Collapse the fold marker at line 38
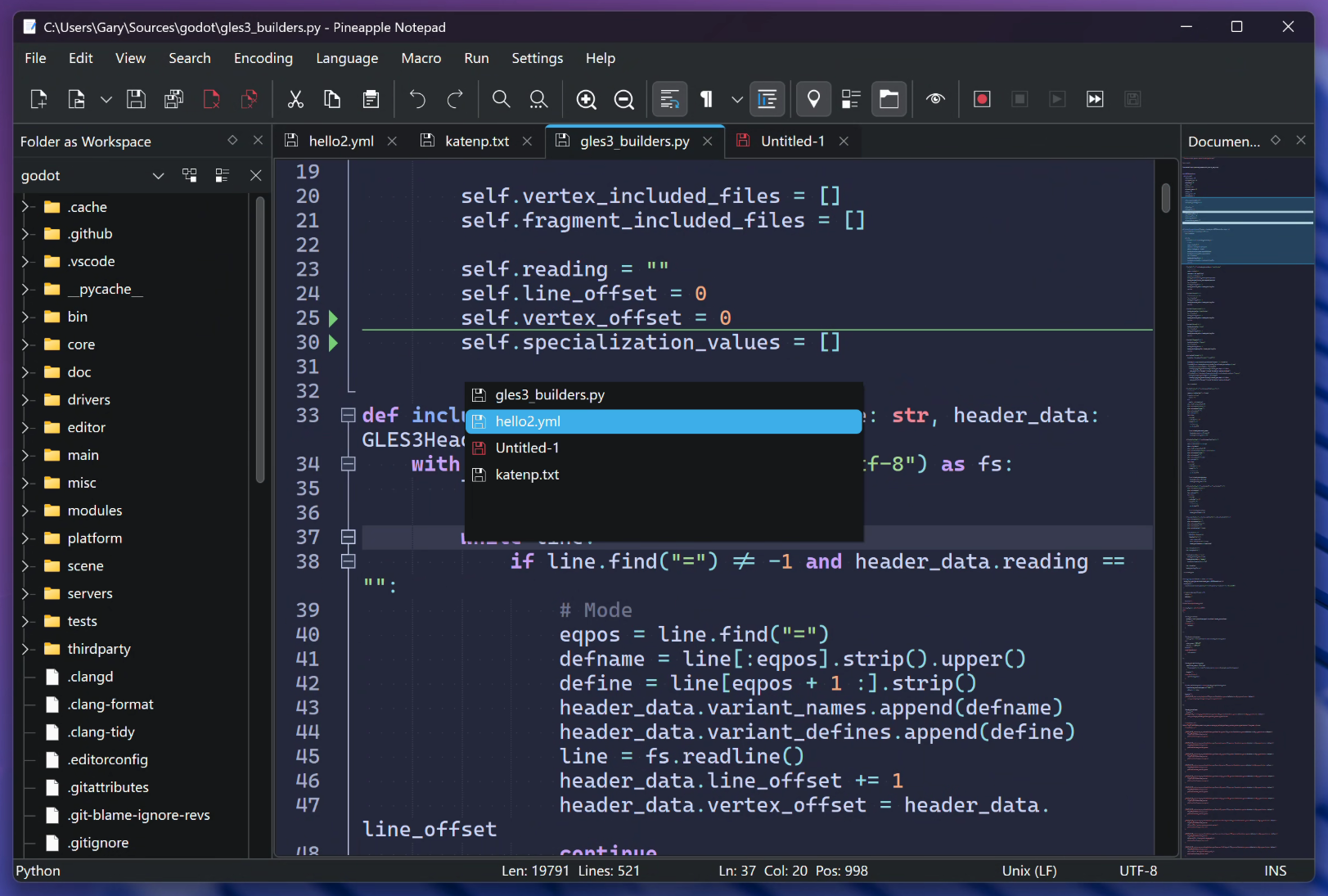 coord(348,561)
